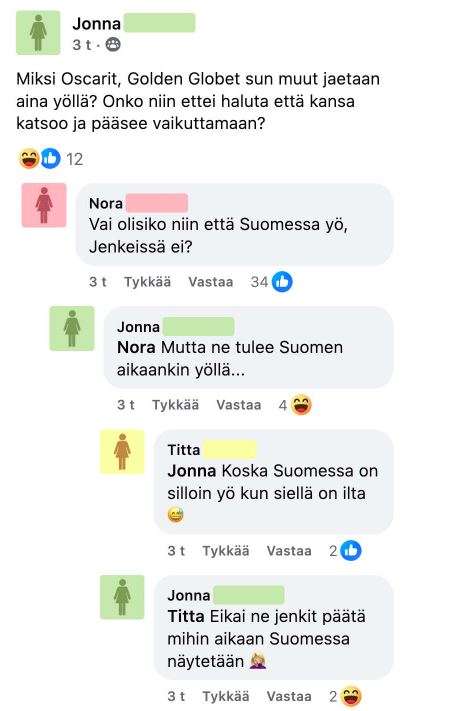View the like icon on Titta's comment
Viewport: 476px width, 711px height.
pyautogui.click(x=350, y=551)
